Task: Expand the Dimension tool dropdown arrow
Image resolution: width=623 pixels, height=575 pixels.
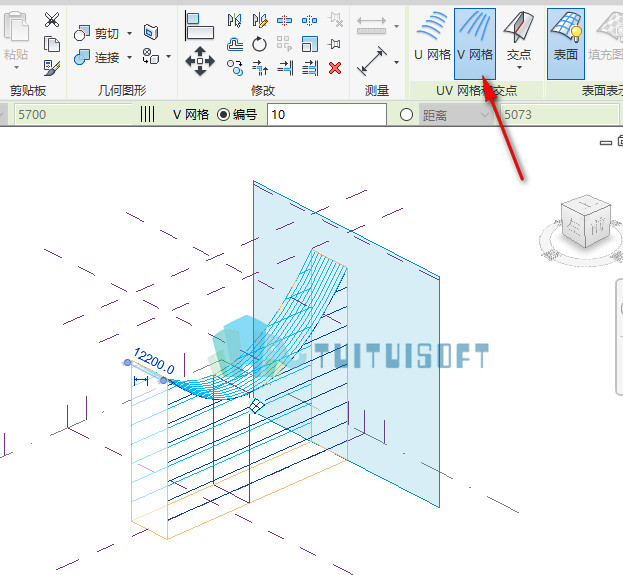Action: click(396, 62)
